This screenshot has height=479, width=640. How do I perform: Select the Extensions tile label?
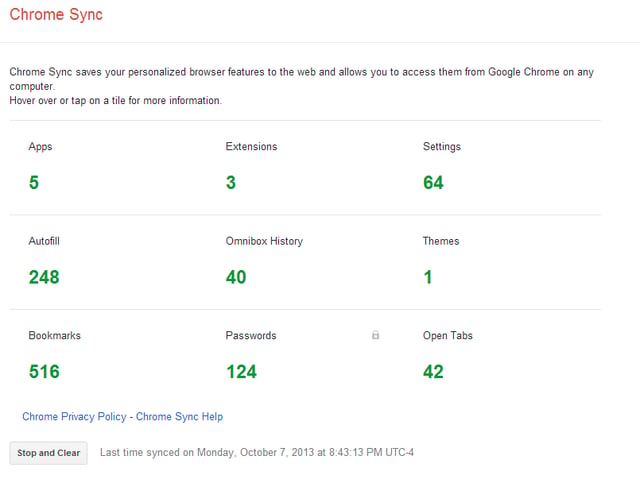click(251, 146)
